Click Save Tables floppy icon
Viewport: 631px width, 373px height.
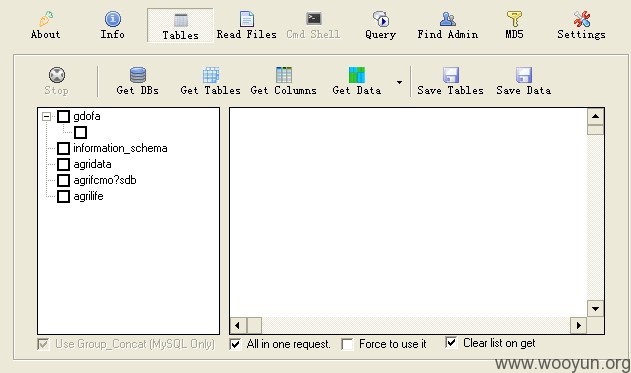(451, 75)
